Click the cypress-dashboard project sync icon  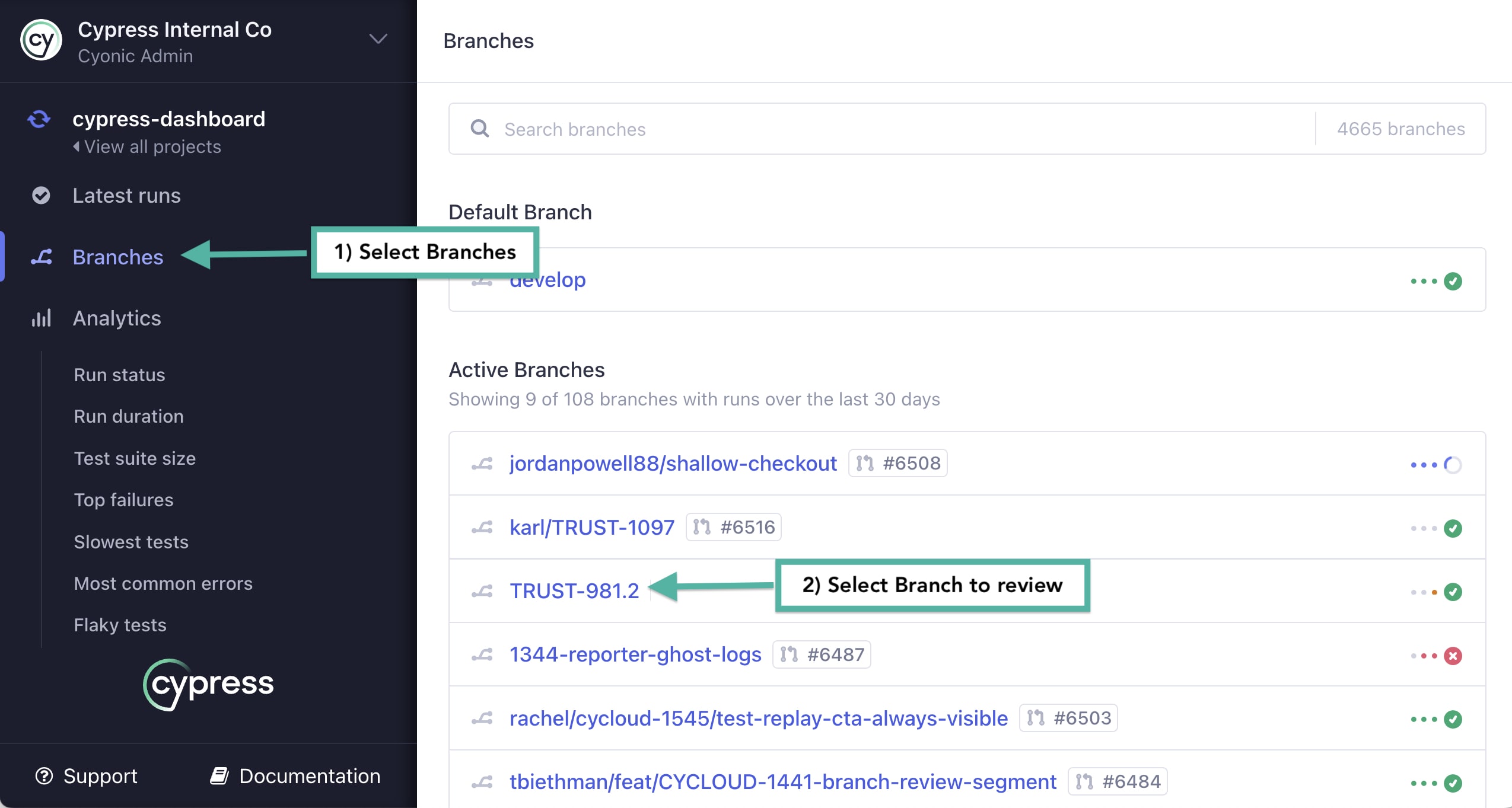click(39, 119)
